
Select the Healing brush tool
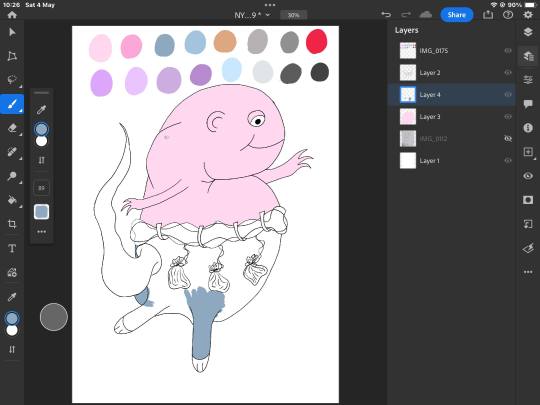pos(12,152)
